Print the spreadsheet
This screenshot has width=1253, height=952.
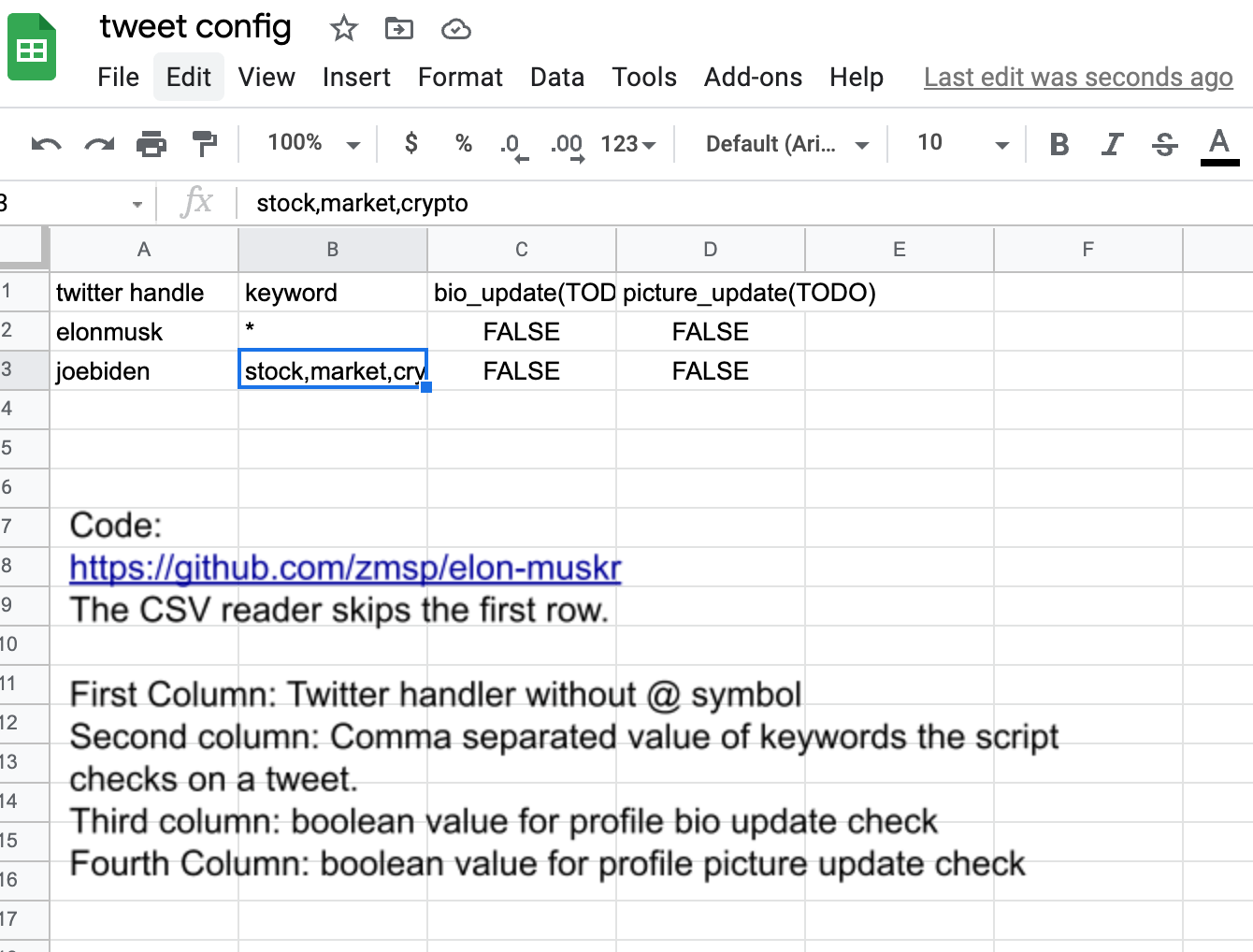coord(151,144)
